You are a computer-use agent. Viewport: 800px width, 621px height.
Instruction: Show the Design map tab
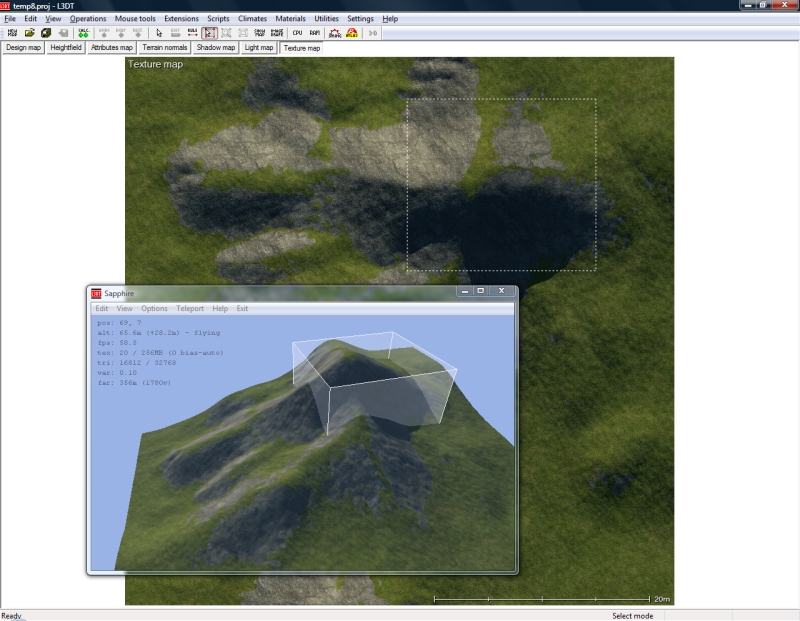coord(23,47)
